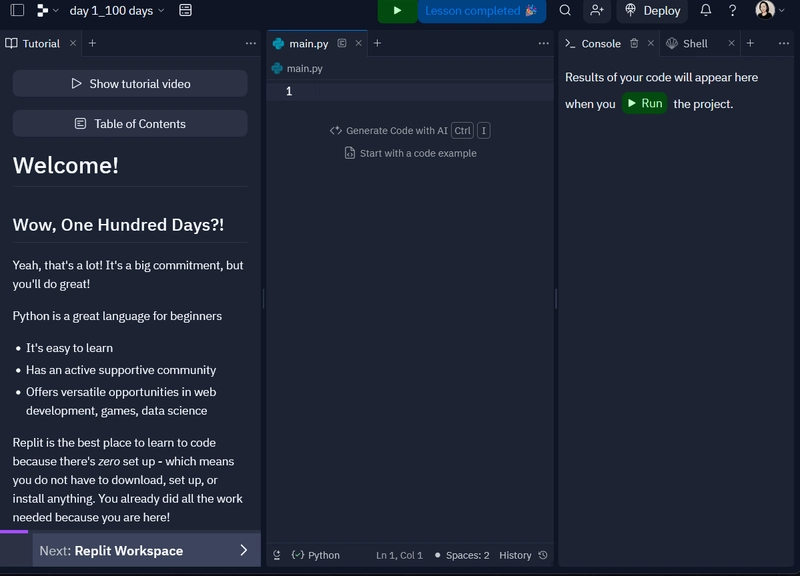Click Show tutorial video button
Screen dimensions: 800x576
coord(130,84)
